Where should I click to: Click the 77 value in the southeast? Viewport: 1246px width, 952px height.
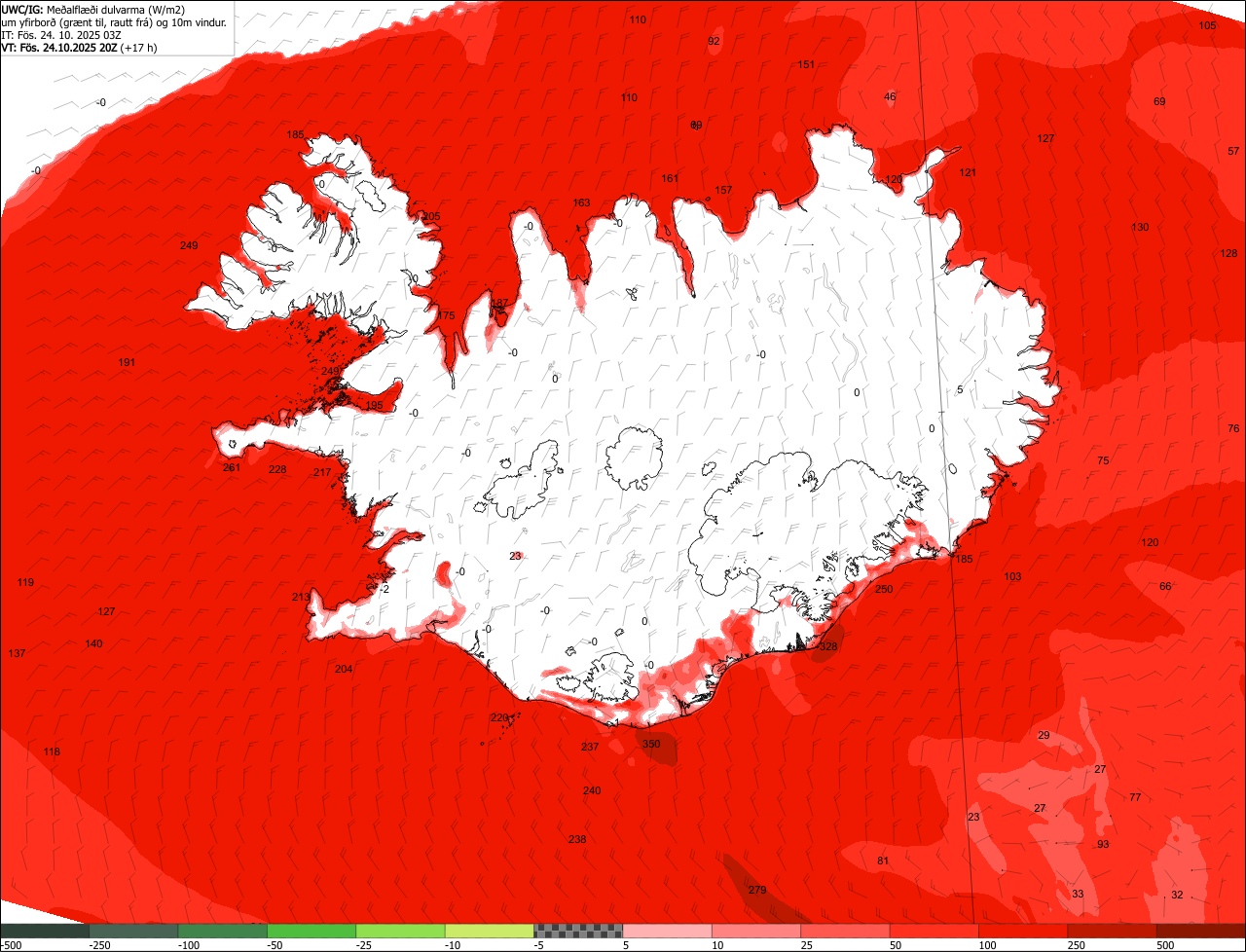[1135, 797]
